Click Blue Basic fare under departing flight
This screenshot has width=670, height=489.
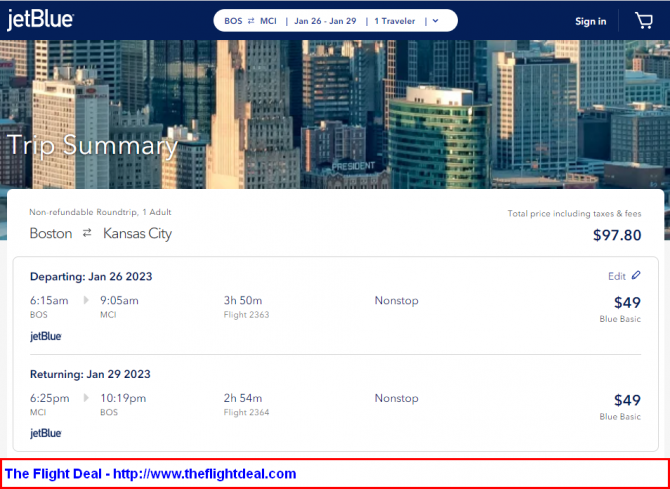[620, 319]
